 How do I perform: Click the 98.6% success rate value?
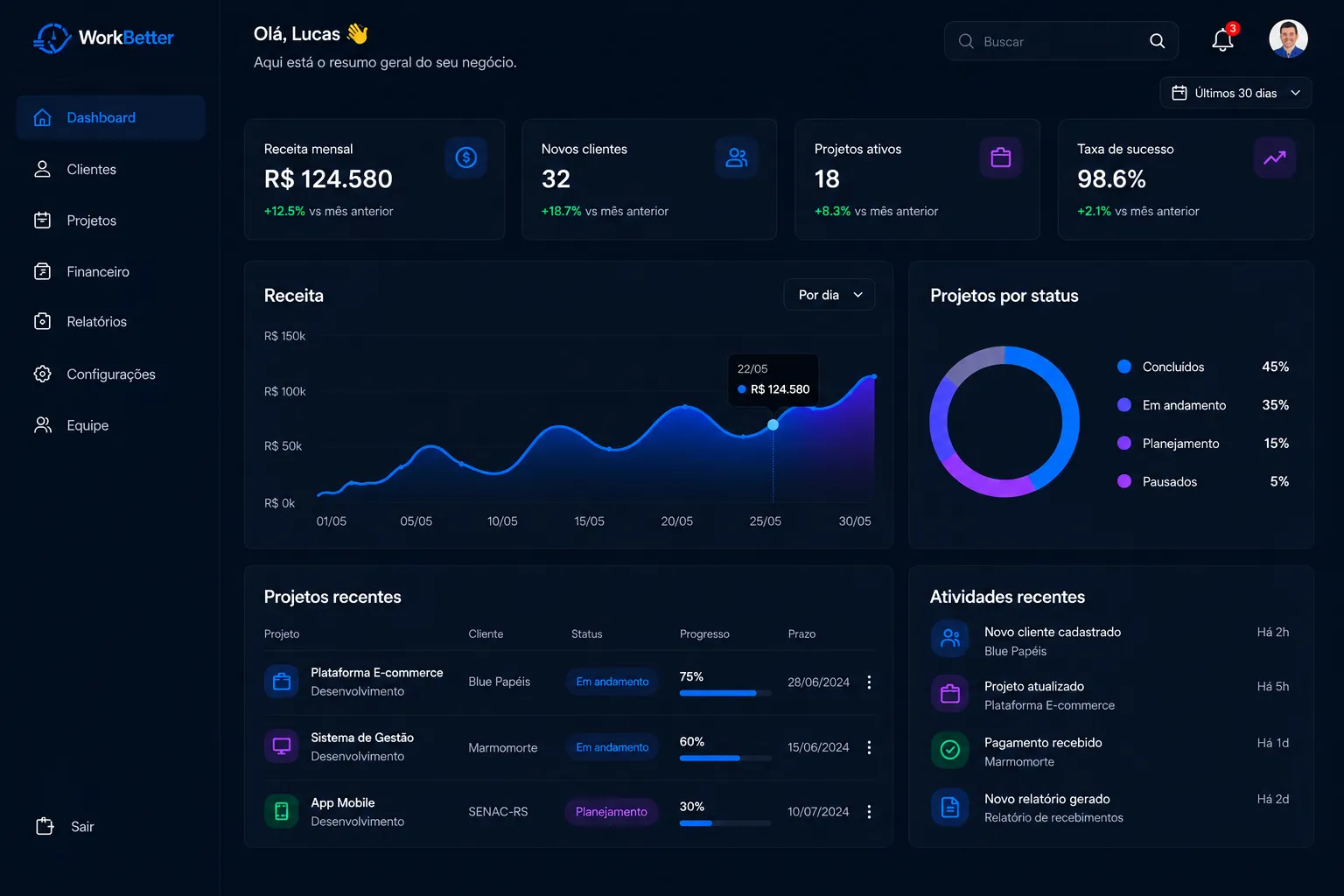click(1111, 178)
